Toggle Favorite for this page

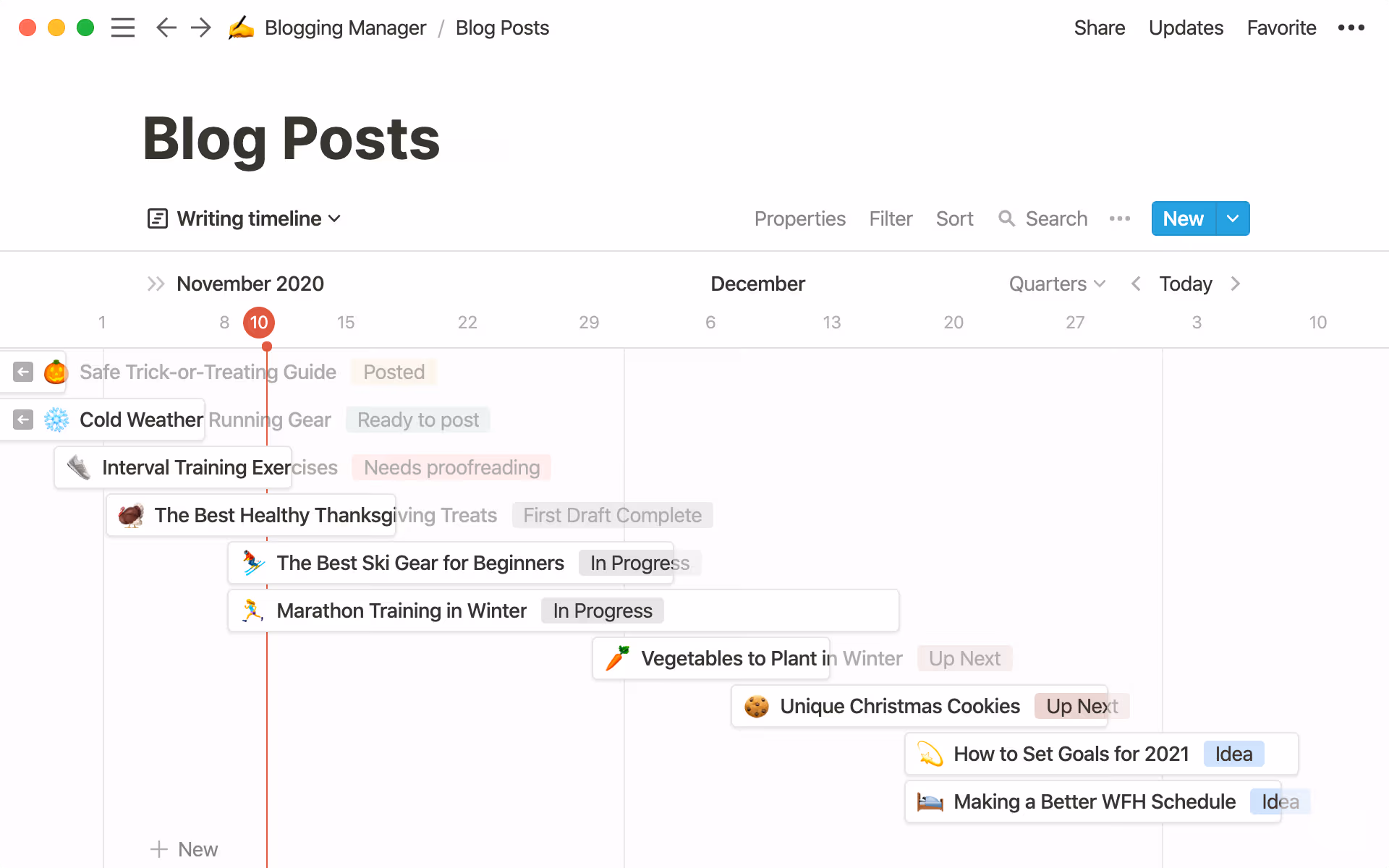[1281, 27]
